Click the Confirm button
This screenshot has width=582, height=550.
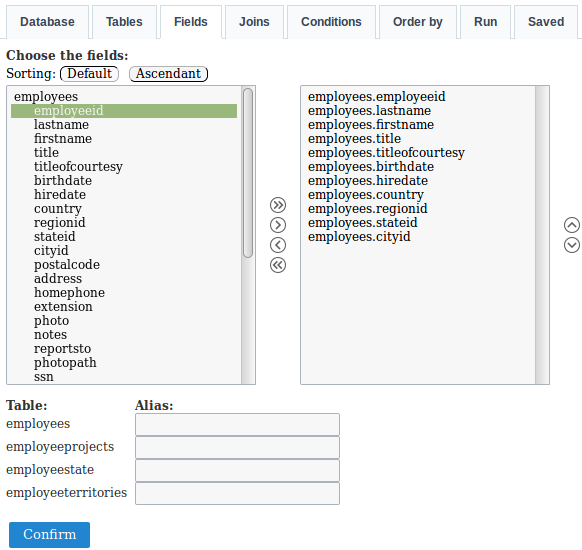49,534
